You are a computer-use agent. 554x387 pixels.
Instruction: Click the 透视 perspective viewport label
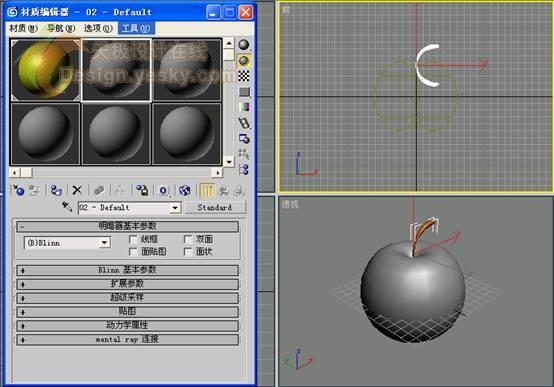[290, 204]
